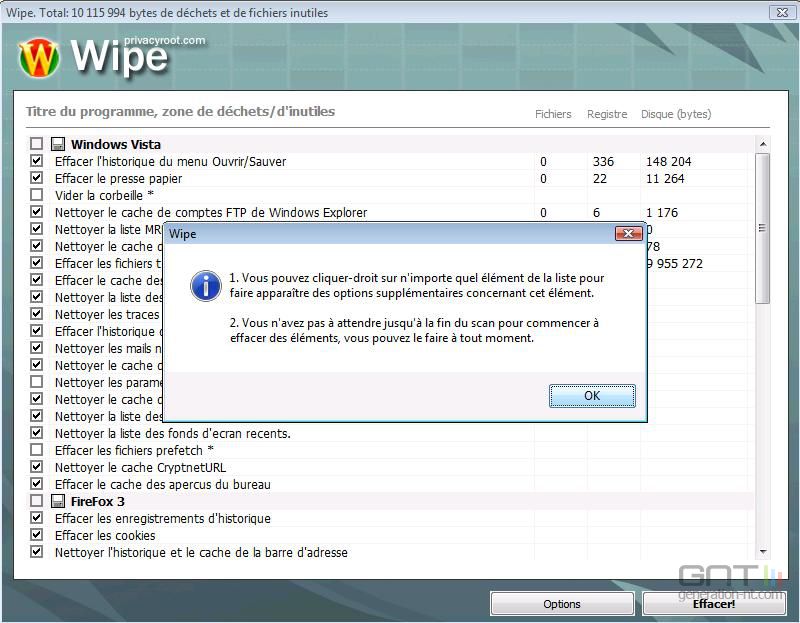Image resolution: width=800 pixels, height=623 pixels.
Task: Uncheck Nettoyer le cache CryptnetURL
Action: 36,467
